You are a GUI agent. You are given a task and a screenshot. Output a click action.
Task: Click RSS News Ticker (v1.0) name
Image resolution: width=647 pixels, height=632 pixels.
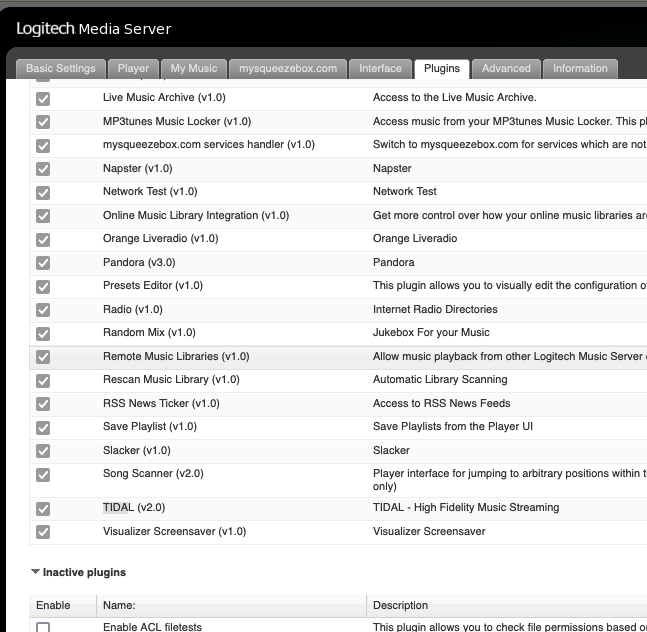point(161,403)
